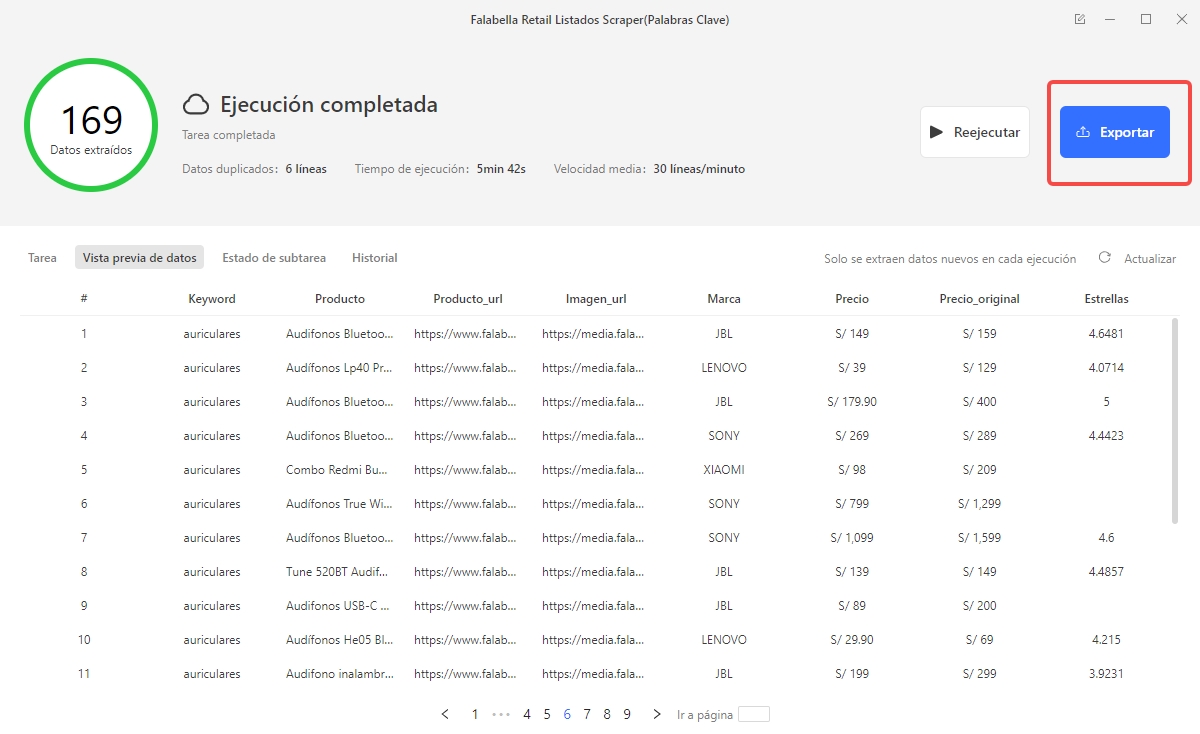Go to page 1 of results

(474, 714)
